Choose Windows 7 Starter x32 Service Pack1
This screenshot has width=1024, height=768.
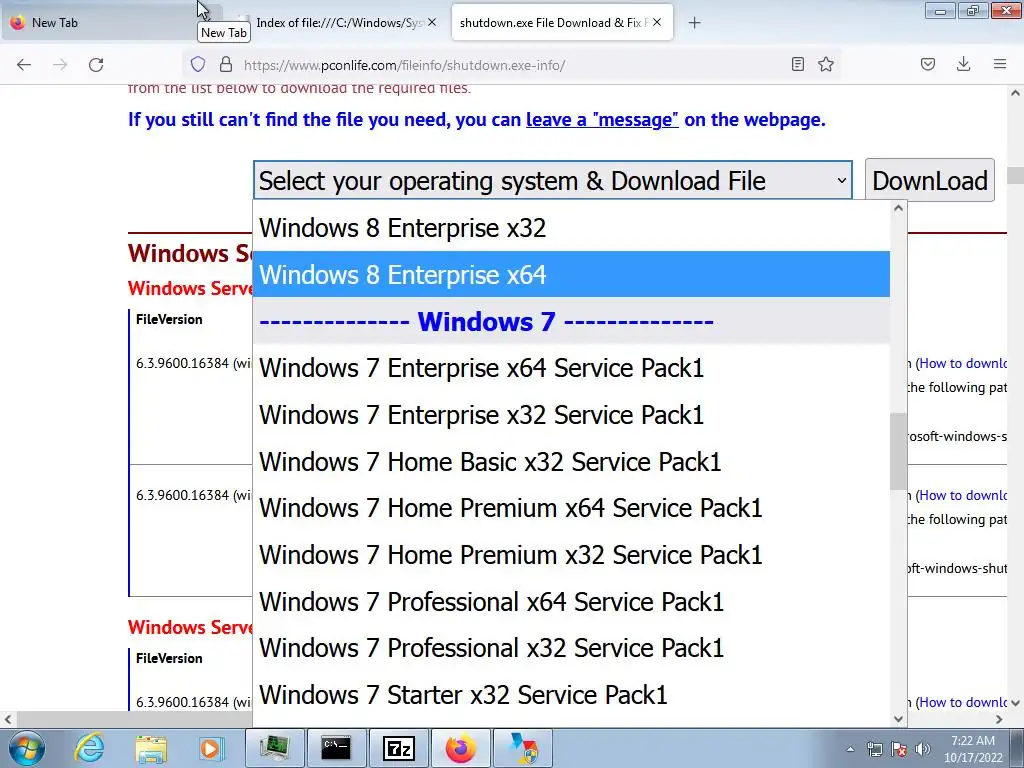571,695
